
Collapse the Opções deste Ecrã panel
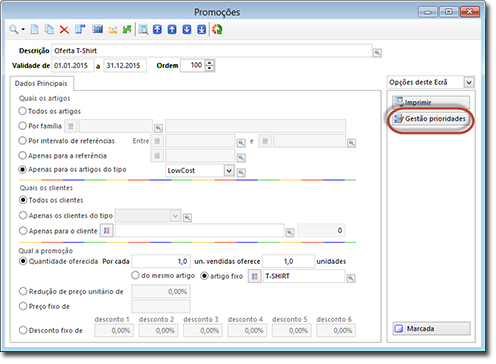pos(469,82)
